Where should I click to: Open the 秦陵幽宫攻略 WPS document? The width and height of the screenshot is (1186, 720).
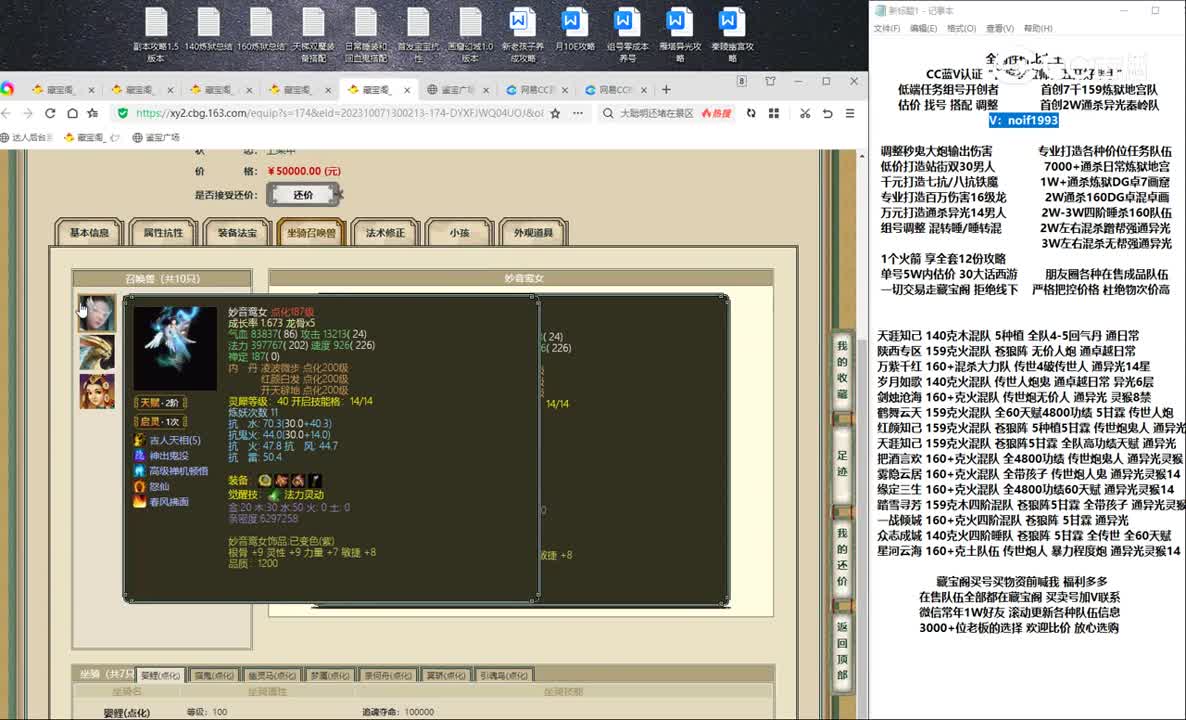click(732, 35)
